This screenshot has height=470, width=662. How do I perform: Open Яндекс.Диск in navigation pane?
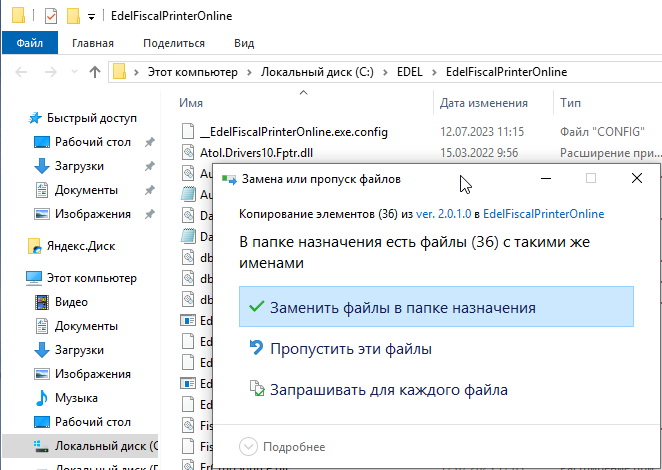tap(81, 246)
